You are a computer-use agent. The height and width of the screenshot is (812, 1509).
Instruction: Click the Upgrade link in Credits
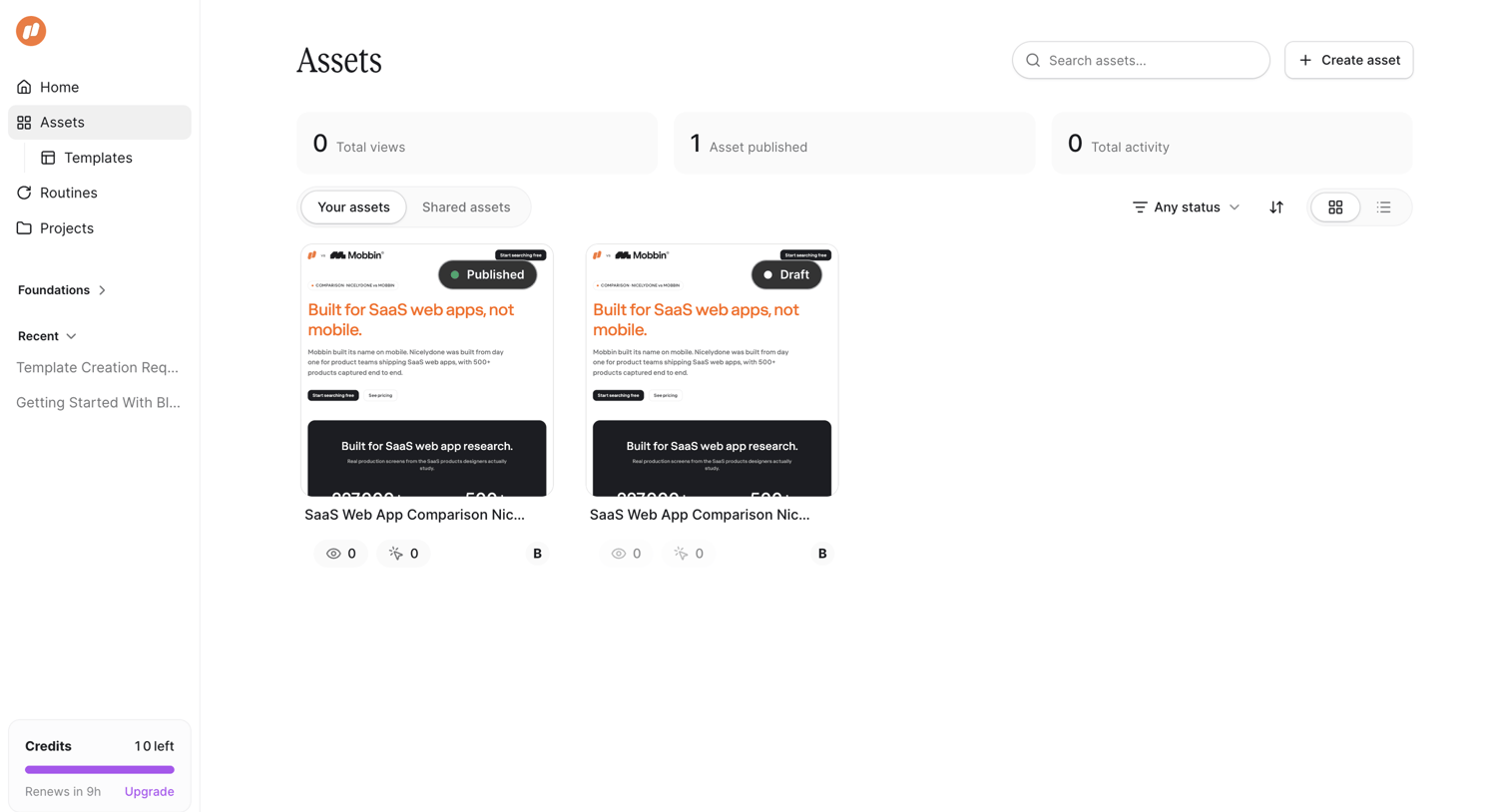coord(150,792)
